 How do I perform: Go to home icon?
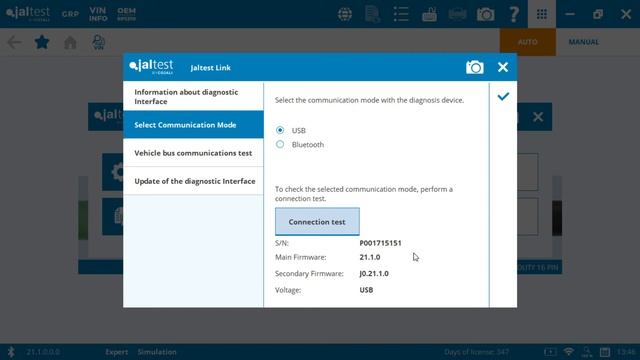pyautogui.click(x=70, y=42)
